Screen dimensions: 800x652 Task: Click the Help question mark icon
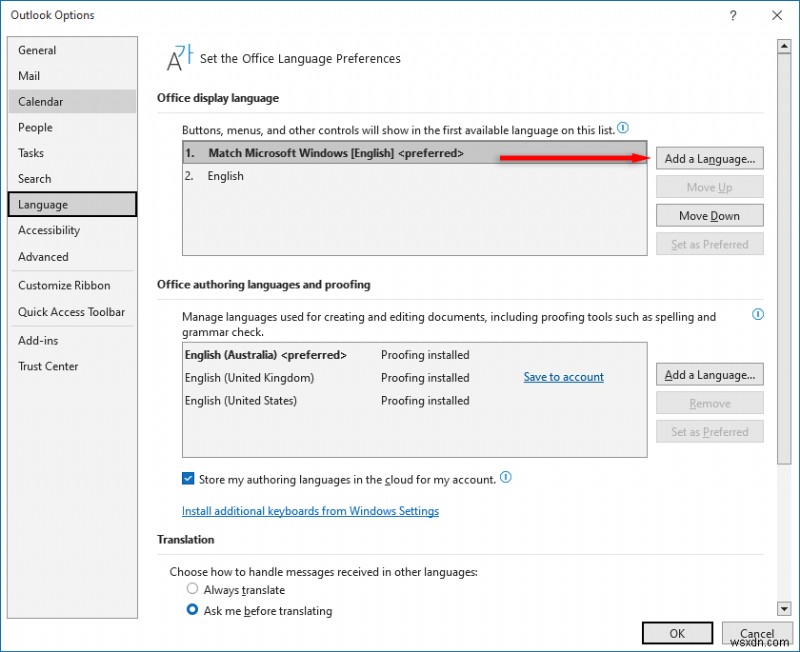tap(733, 15)
